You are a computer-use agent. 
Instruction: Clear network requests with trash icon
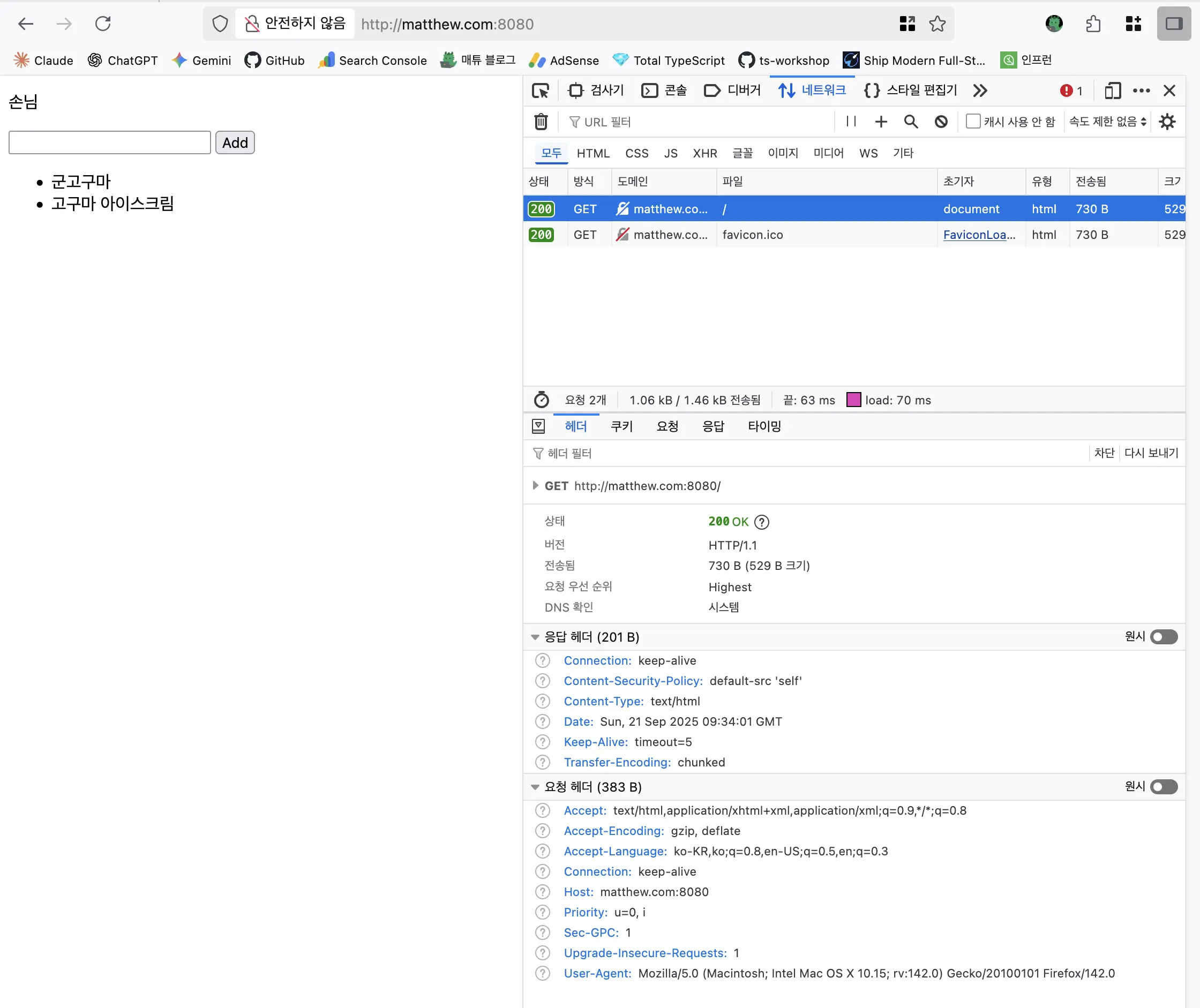tap(541, 122)
